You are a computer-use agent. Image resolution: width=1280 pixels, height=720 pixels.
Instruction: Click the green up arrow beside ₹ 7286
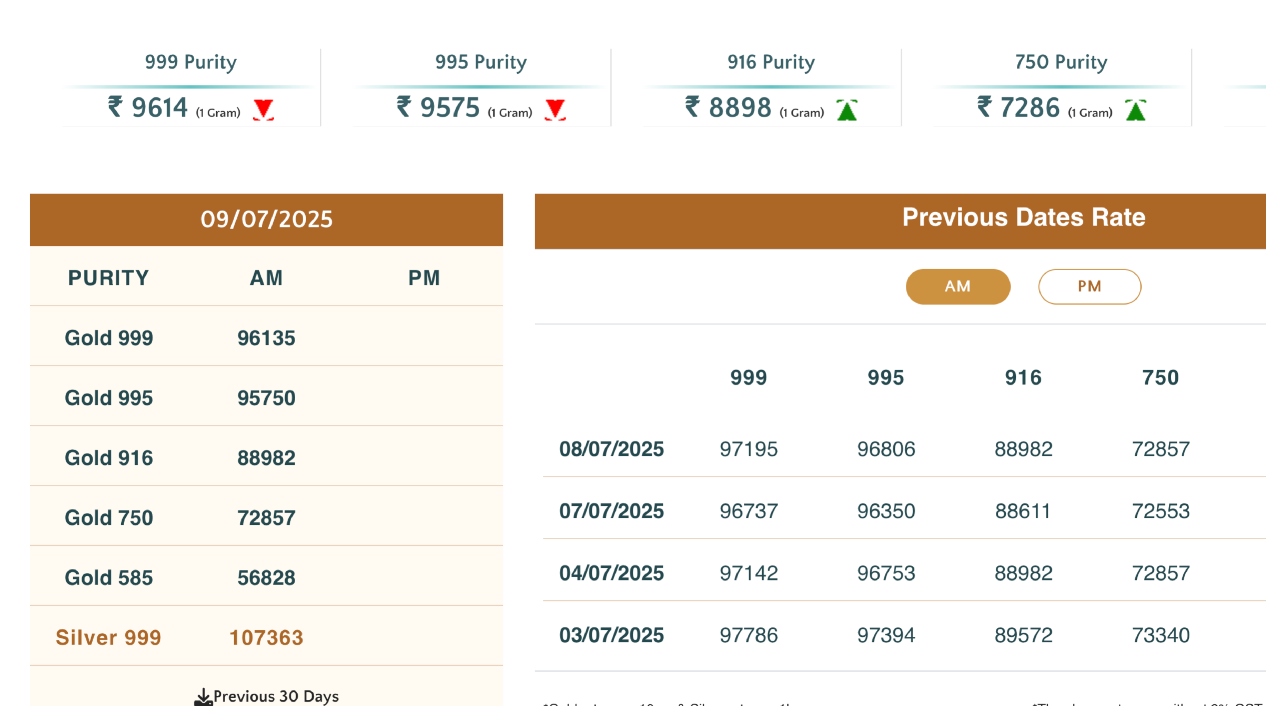(x=1135, y=110)
